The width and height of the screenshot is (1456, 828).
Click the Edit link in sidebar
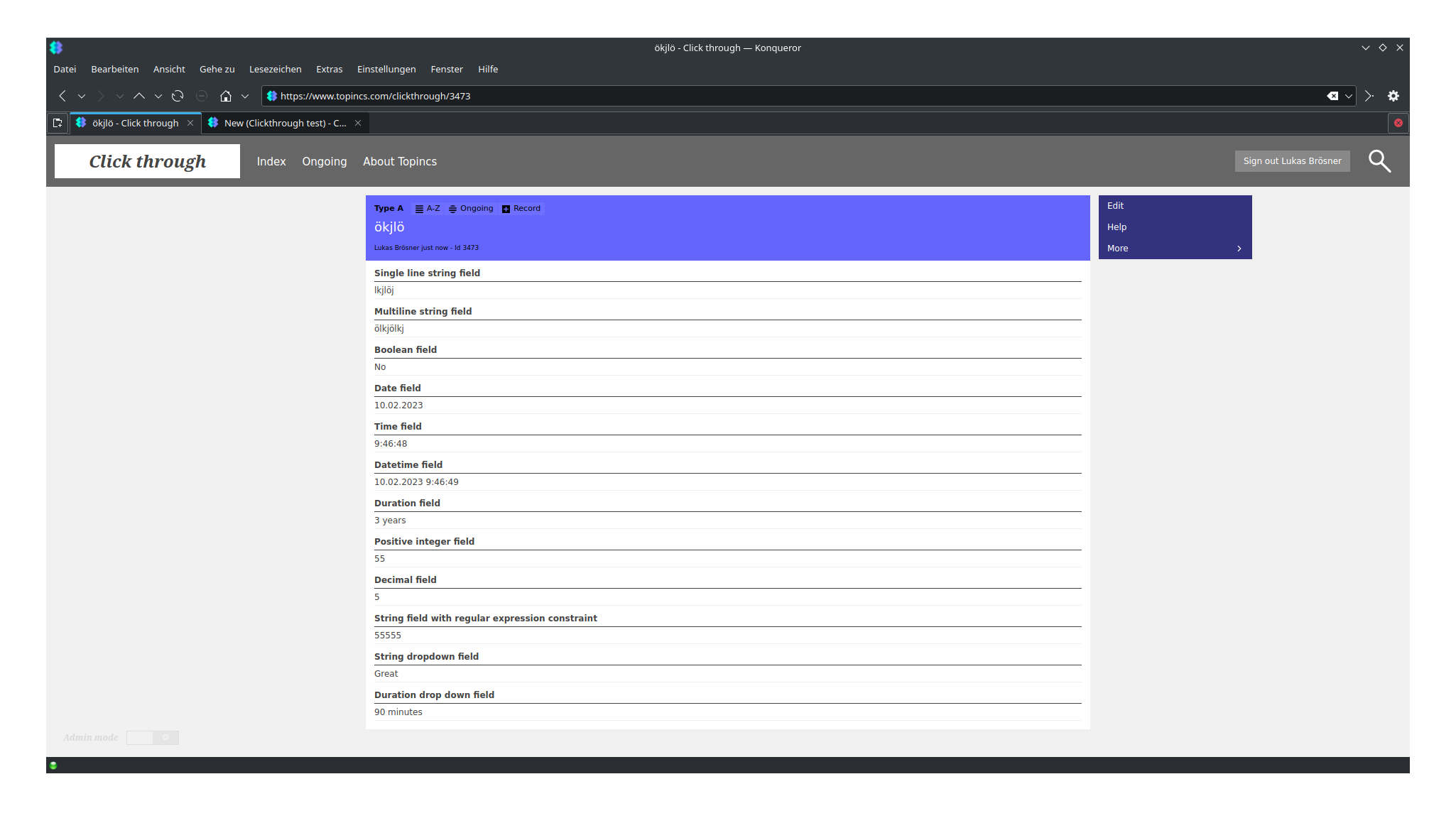tap(1115, 206)
